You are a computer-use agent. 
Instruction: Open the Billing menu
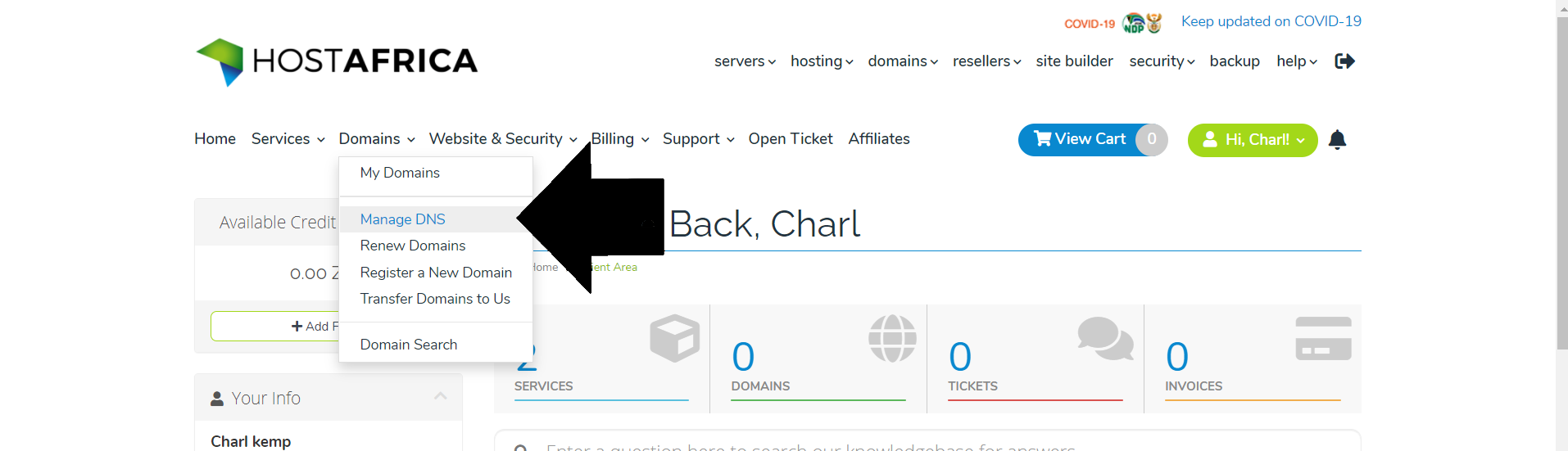[x=620, y=139]
